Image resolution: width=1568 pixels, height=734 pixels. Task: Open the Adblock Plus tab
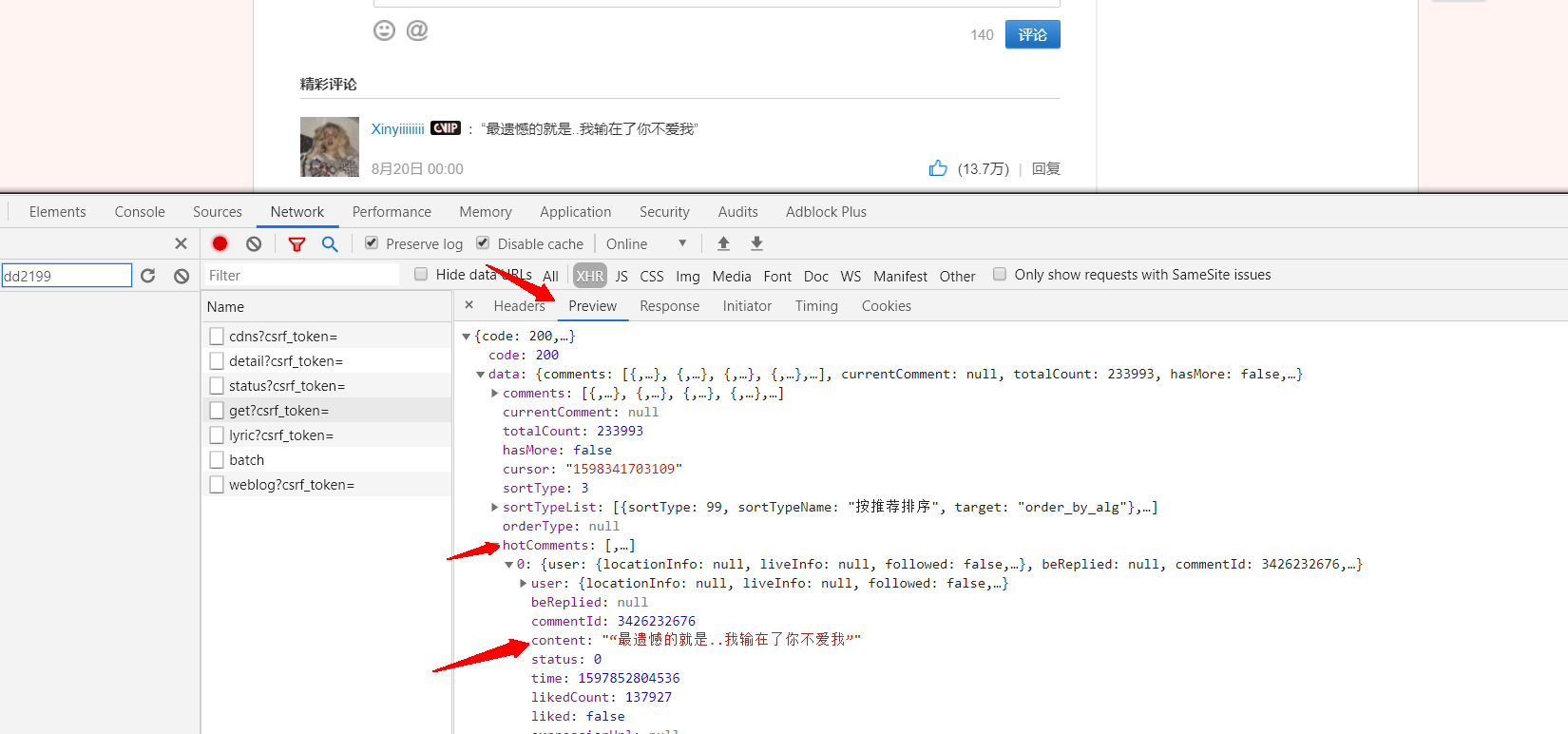click(x=826, y=211)
